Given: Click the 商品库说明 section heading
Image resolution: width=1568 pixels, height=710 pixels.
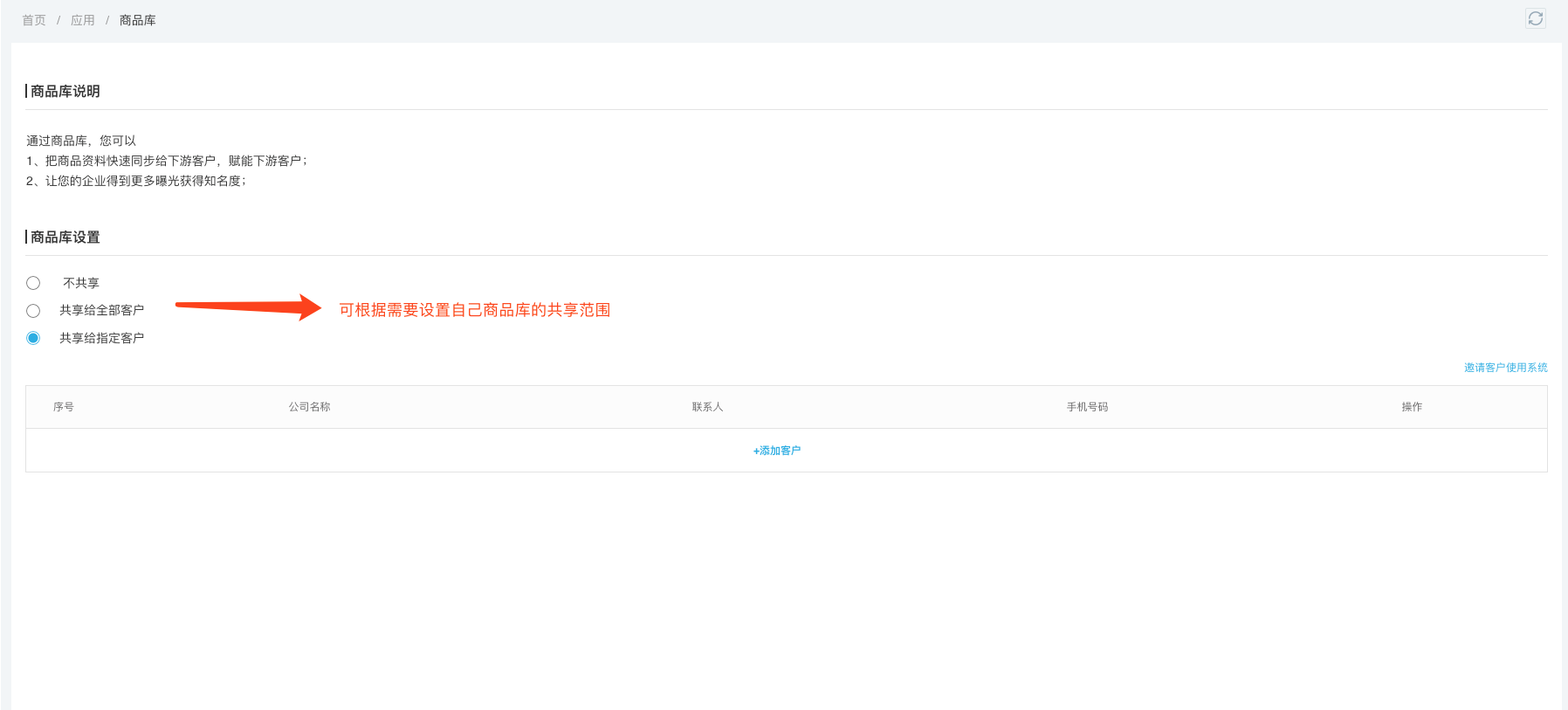Looking at the screenshot, I should coord(65,92).
